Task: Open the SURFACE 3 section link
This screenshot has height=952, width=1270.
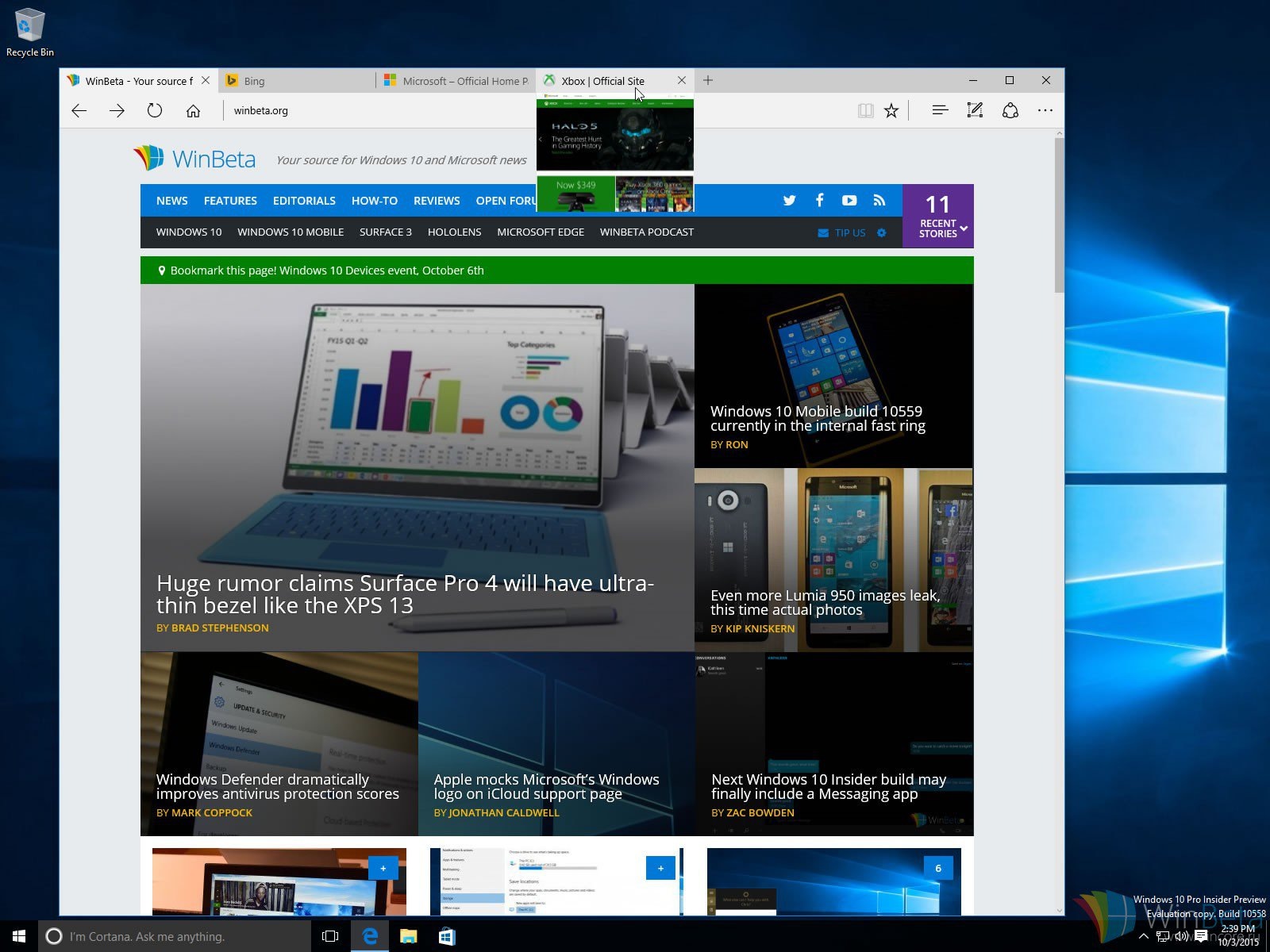Action: [x=386, y=232]
